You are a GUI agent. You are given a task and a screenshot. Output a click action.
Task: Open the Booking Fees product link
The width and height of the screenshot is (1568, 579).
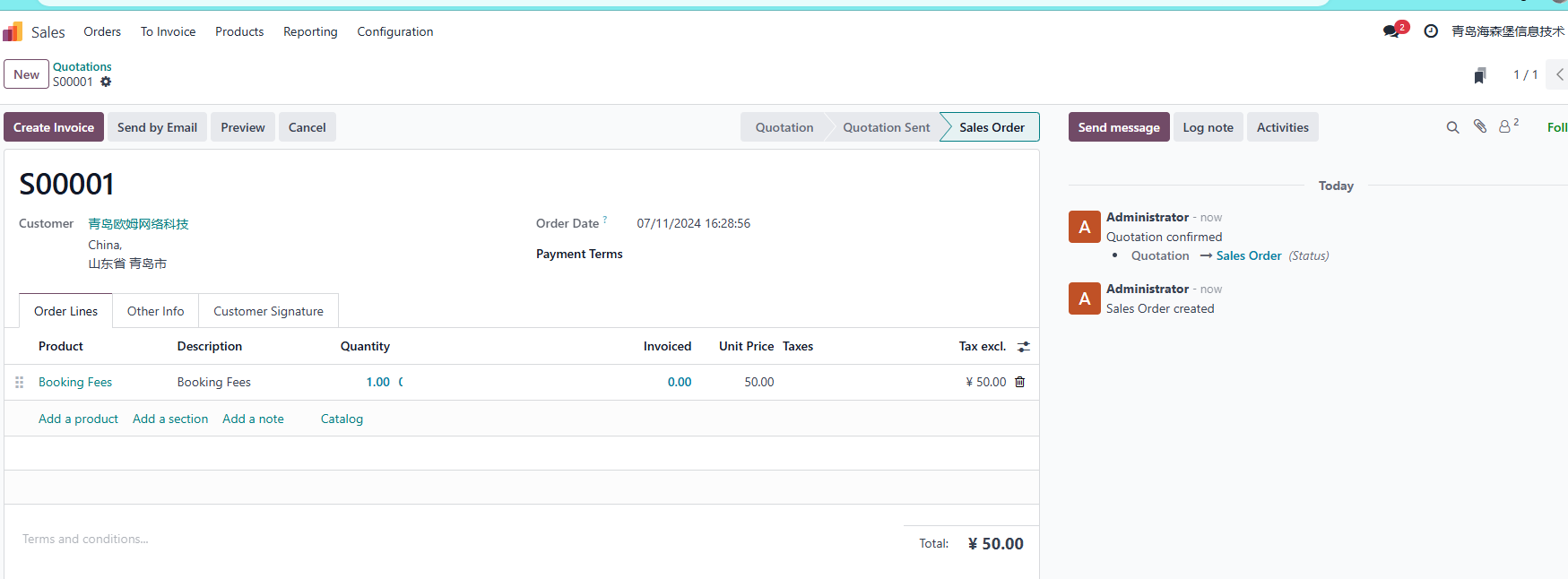[75, 383]
